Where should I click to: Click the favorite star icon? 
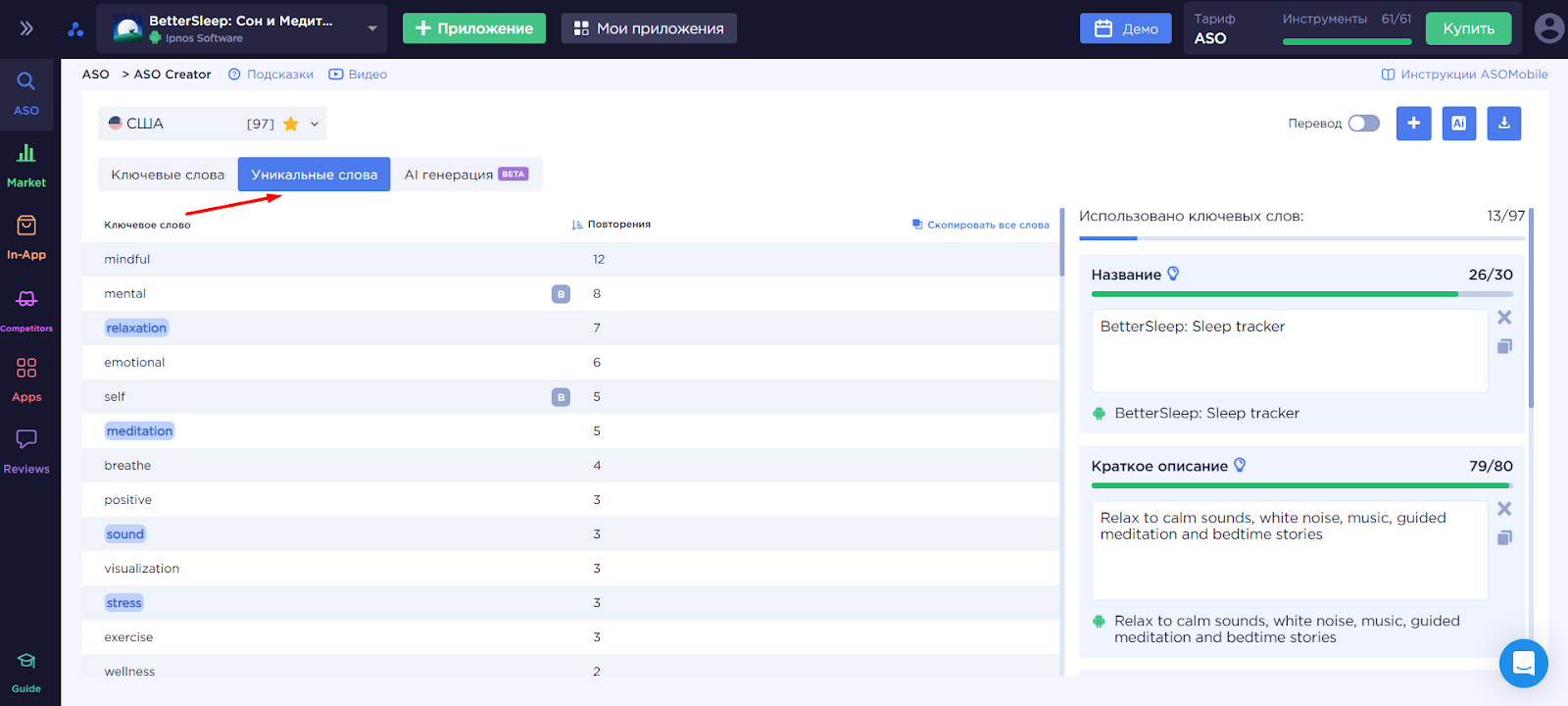(291, 124)
